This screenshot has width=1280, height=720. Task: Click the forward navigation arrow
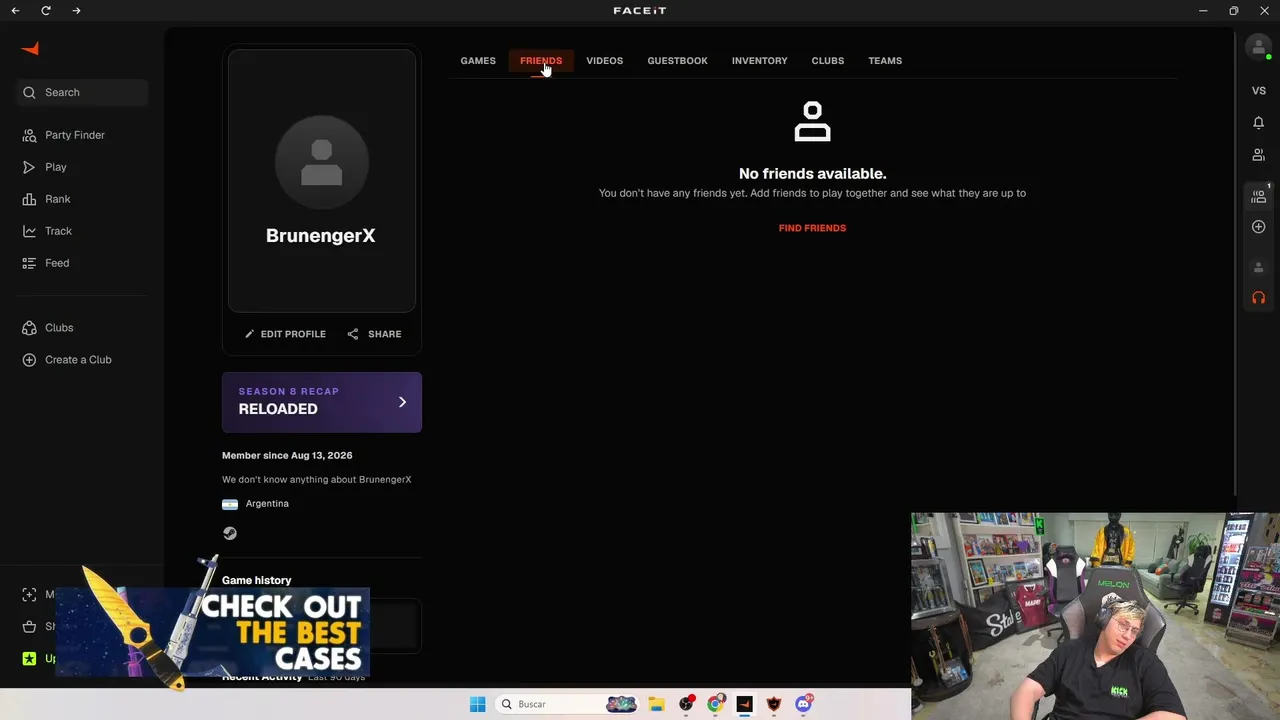[x=77, y=11]
